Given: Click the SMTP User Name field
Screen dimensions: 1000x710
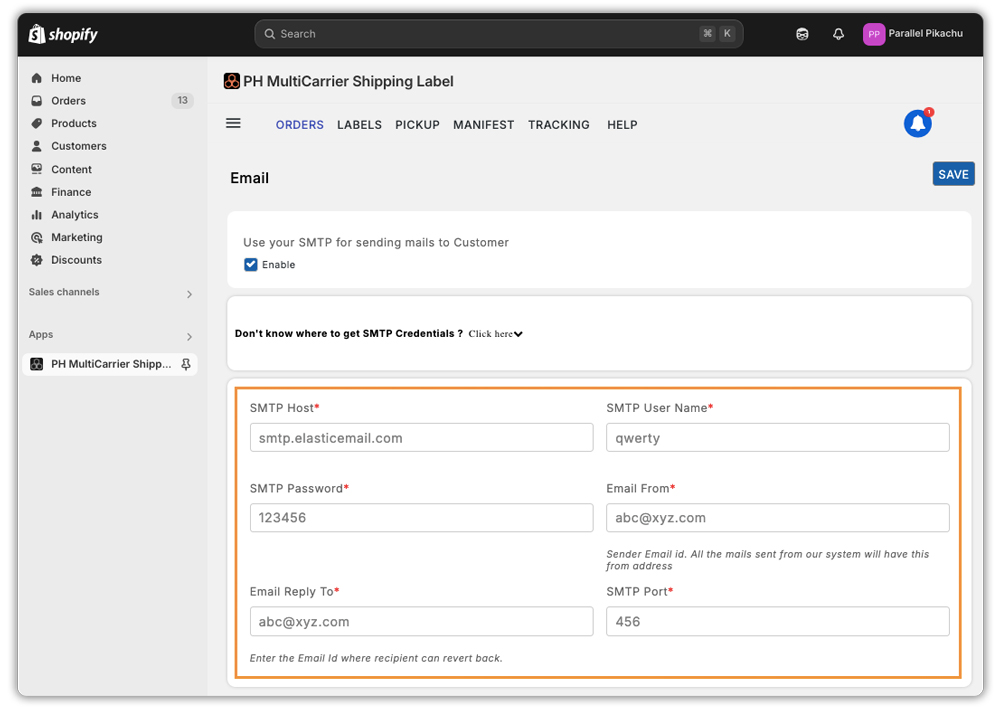Looking at the screenshot, I should (777, 438).
